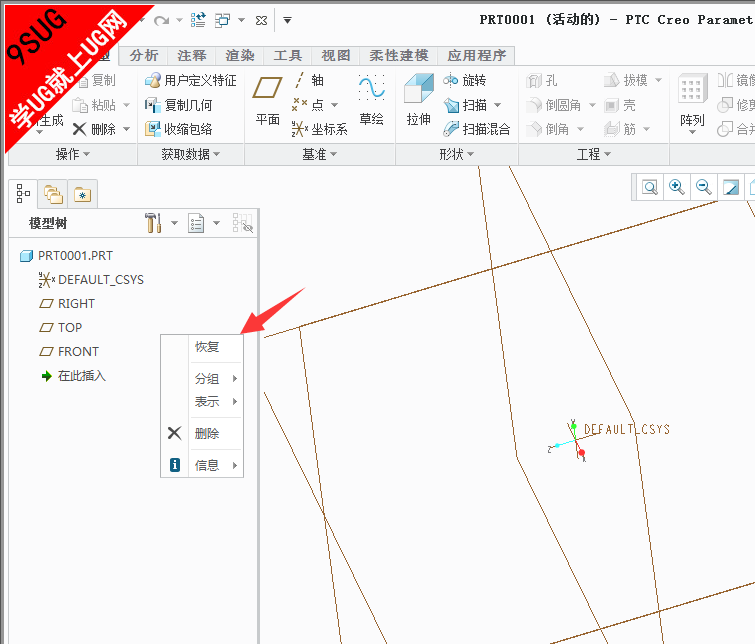755x644 pixels.
Task: Click the Close window icon in quick access
Action: click(x=261, y=20)
